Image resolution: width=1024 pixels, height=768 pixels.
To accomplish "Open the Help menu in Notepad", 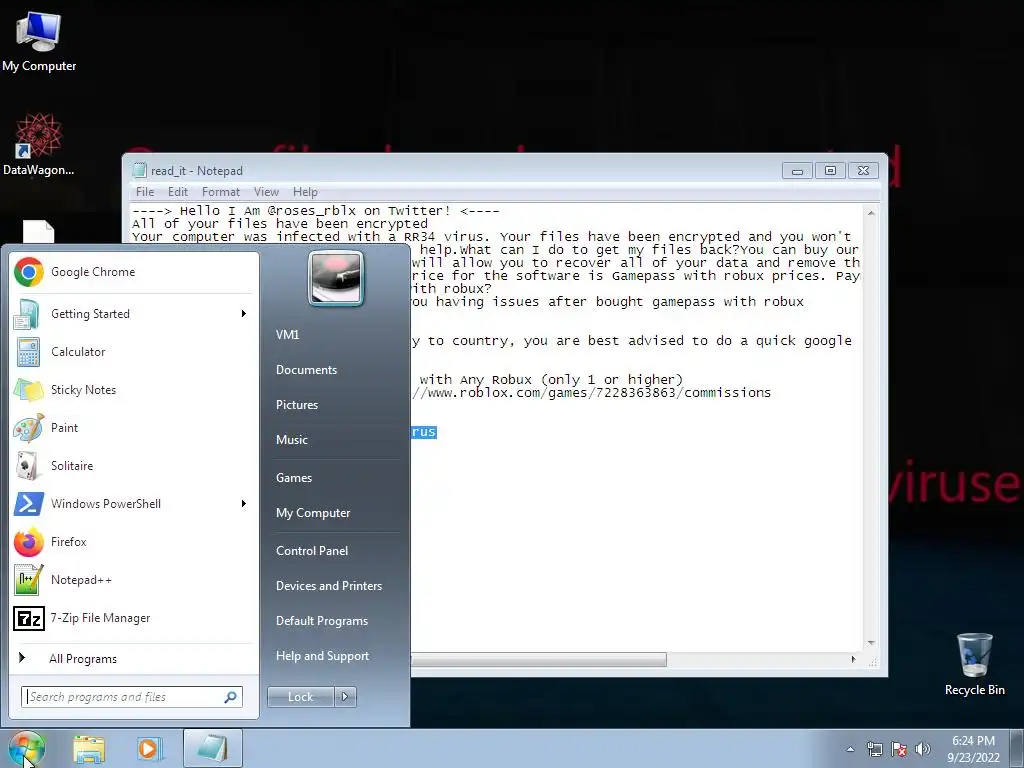I will tap(305, 192).
